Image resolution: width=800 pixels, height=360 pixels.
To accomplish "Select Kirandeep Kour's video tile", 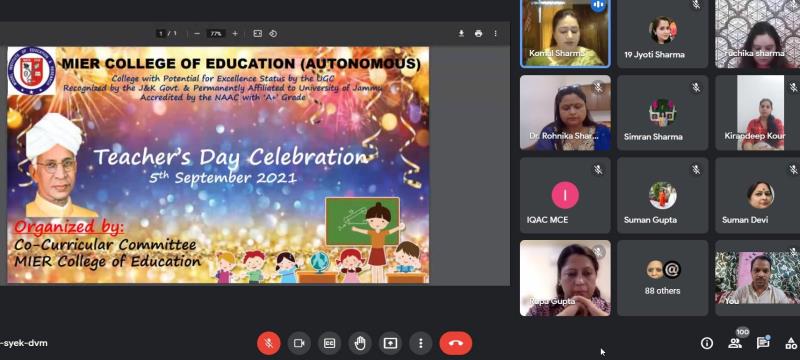I will (758, 113).
